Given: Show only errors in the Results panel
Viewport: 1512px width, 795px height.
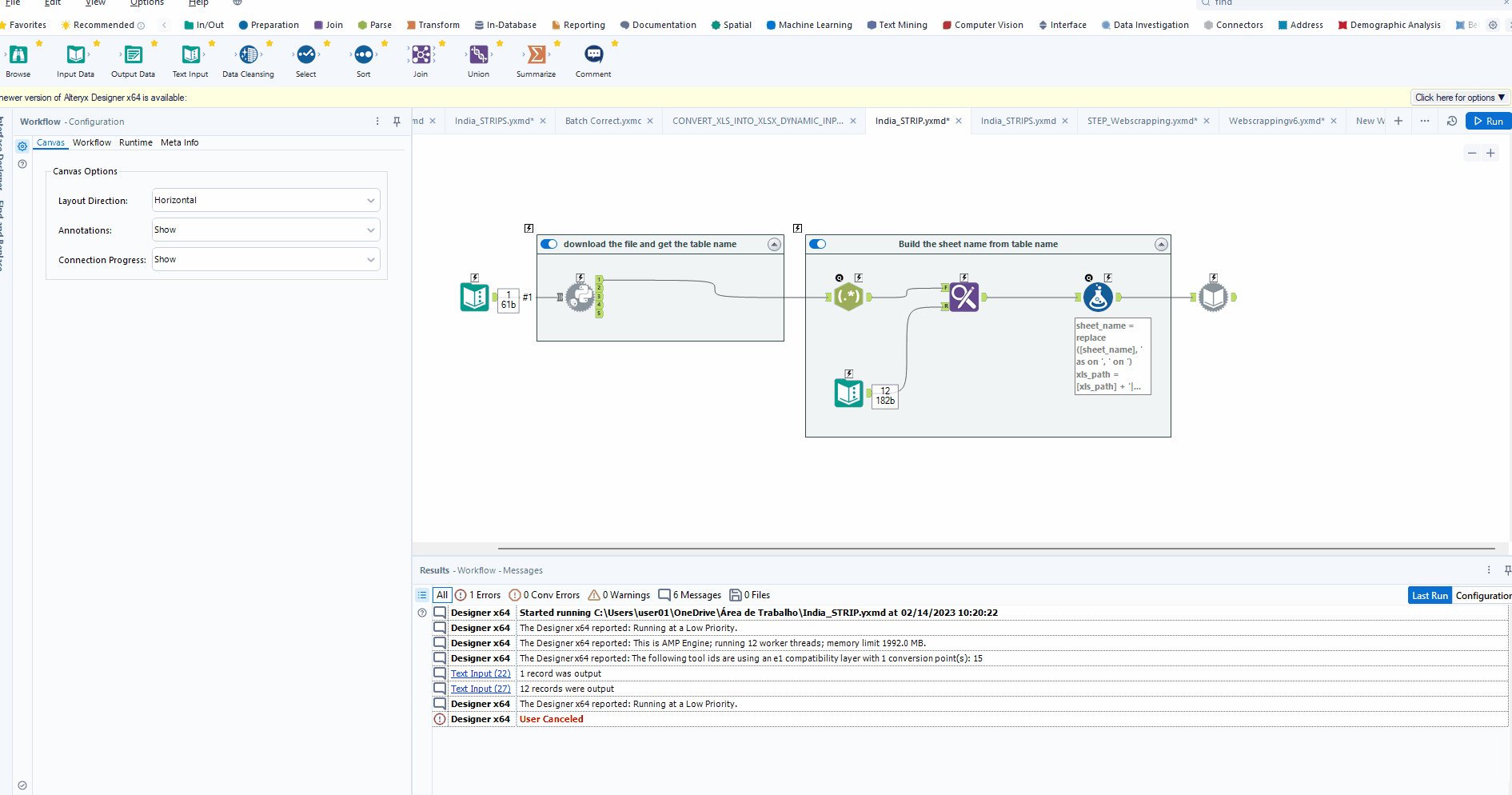Looking at the screenshot, I should point(477,595).
